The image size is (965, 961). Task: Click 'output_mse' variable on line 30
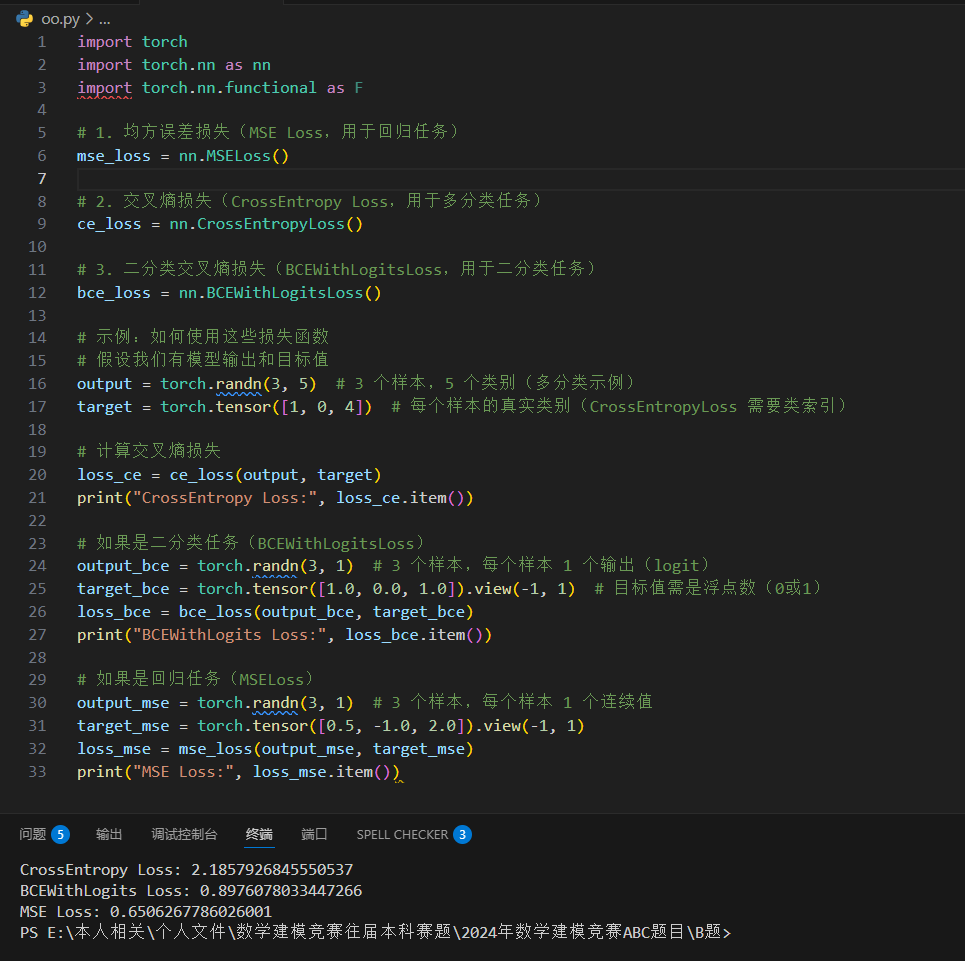click(x=123, y=703)
